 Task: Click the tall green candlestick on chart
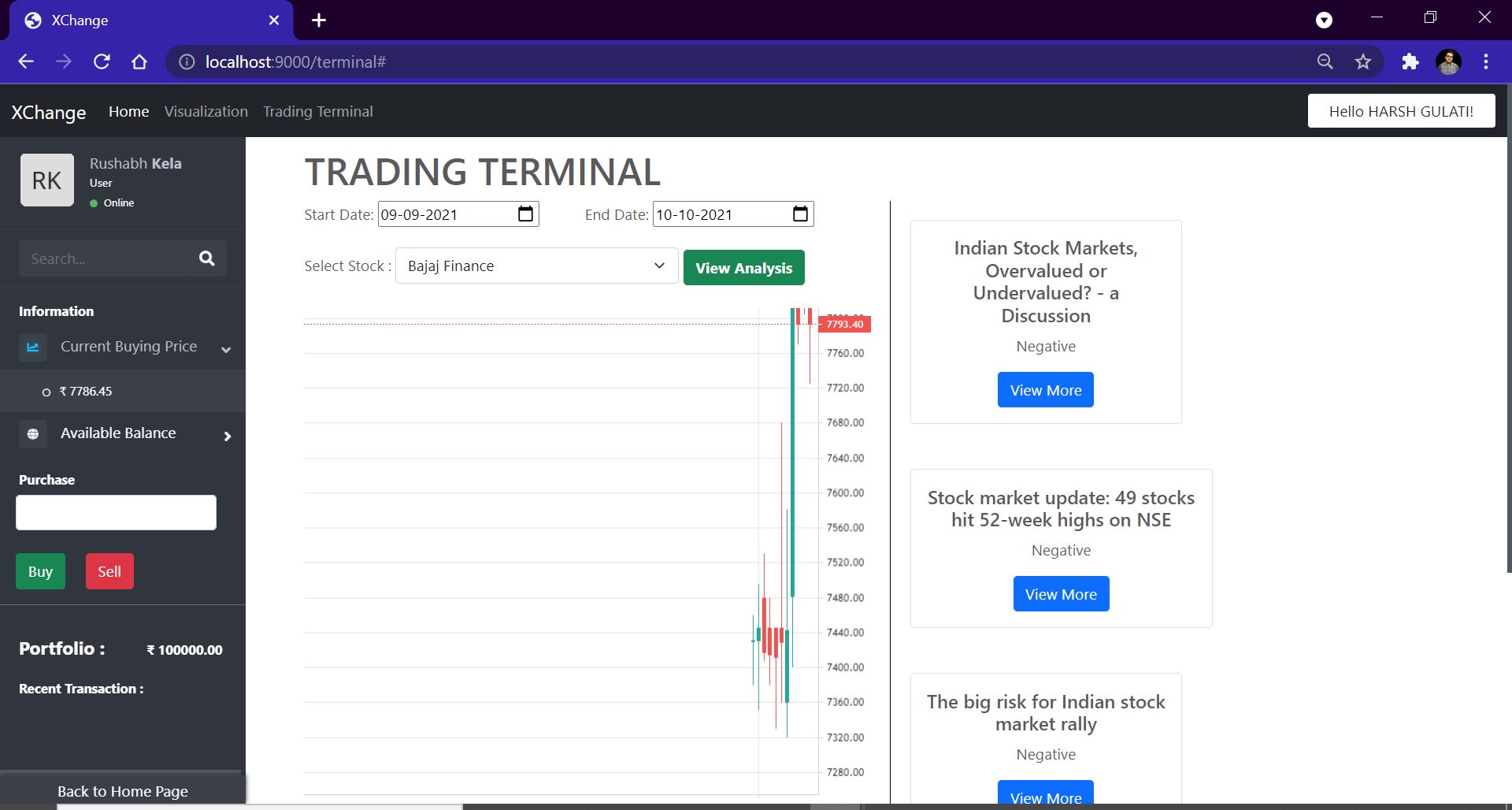click(793, 453)
